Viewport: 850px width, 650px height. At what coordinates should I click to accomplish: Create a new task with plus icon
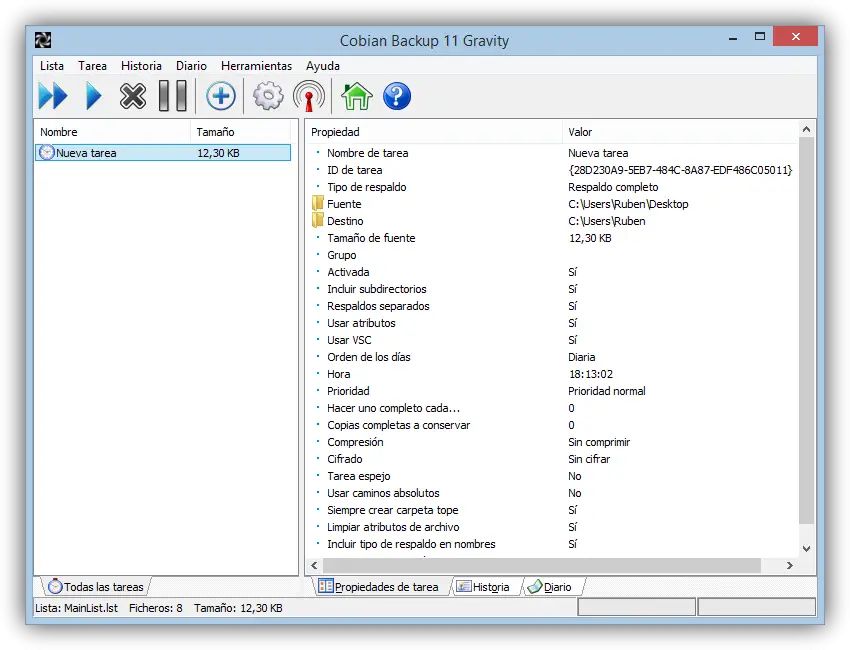[x=221, y=96]
